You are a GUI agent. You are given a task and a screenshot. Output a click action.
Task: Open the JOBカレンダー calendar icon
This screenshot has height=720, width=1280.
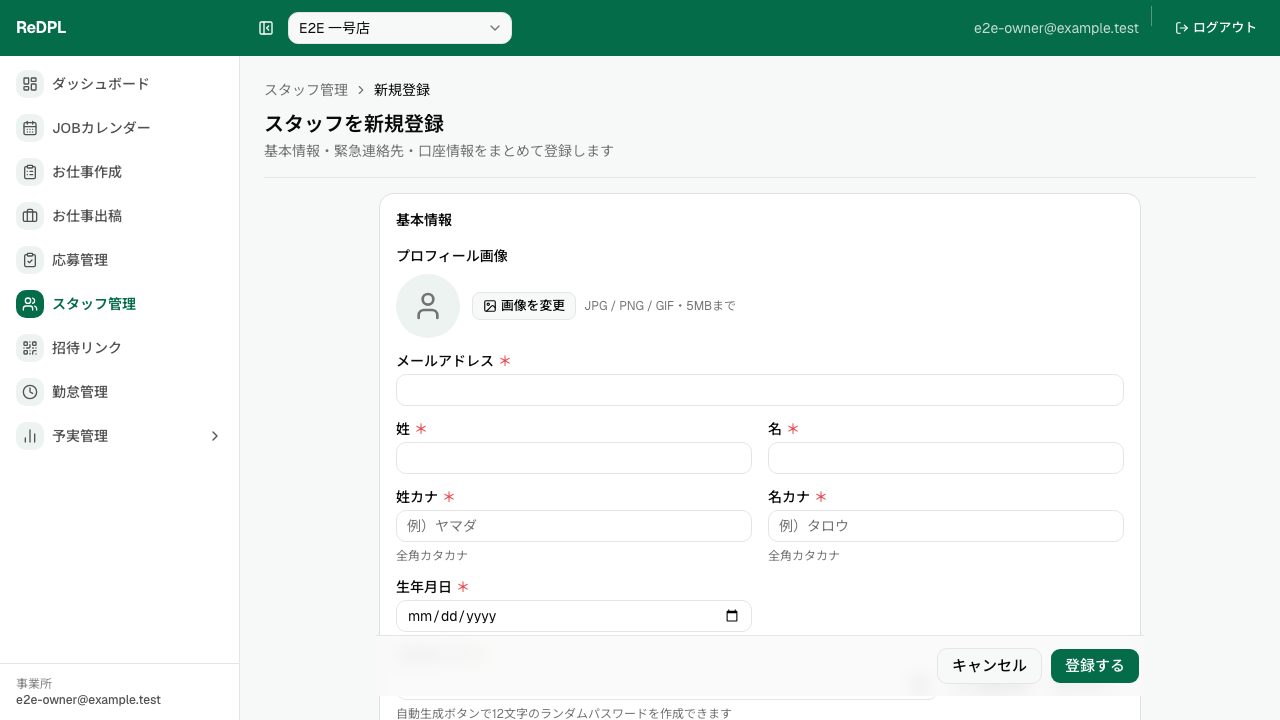coord(30,128)
